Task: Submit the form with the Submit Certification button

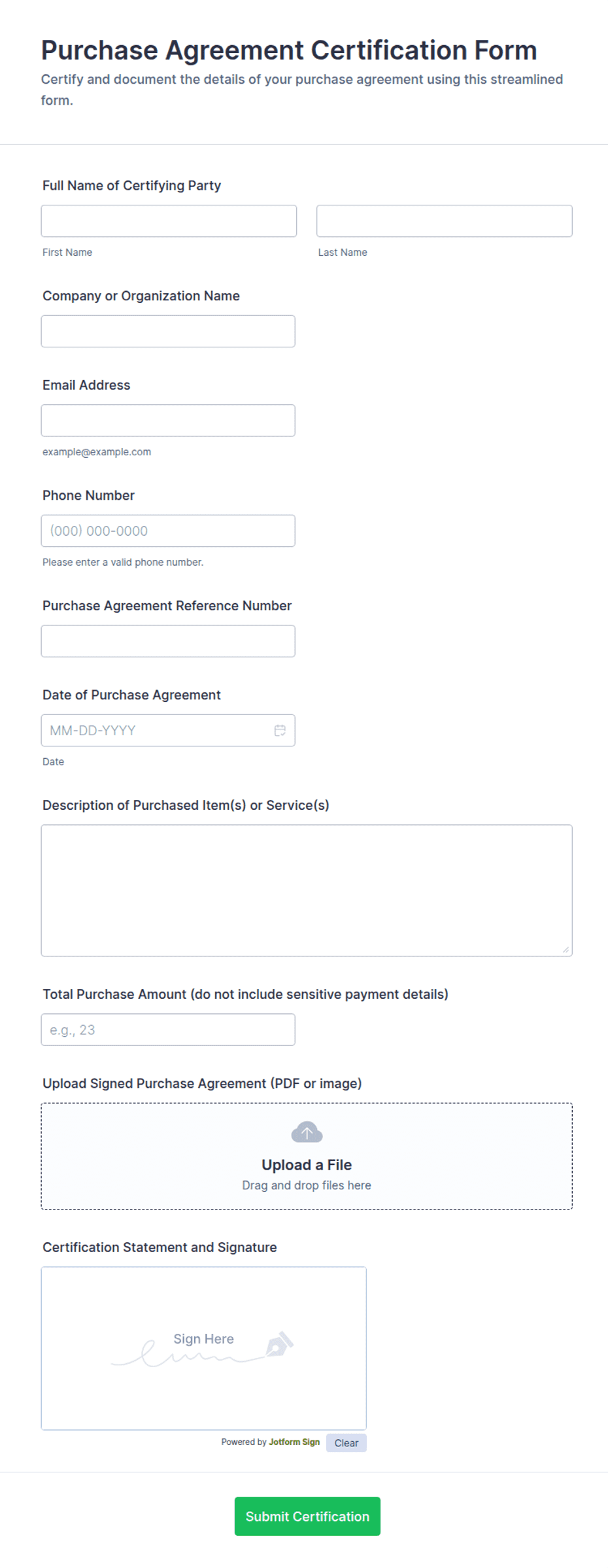Action: pos(307,1516)
